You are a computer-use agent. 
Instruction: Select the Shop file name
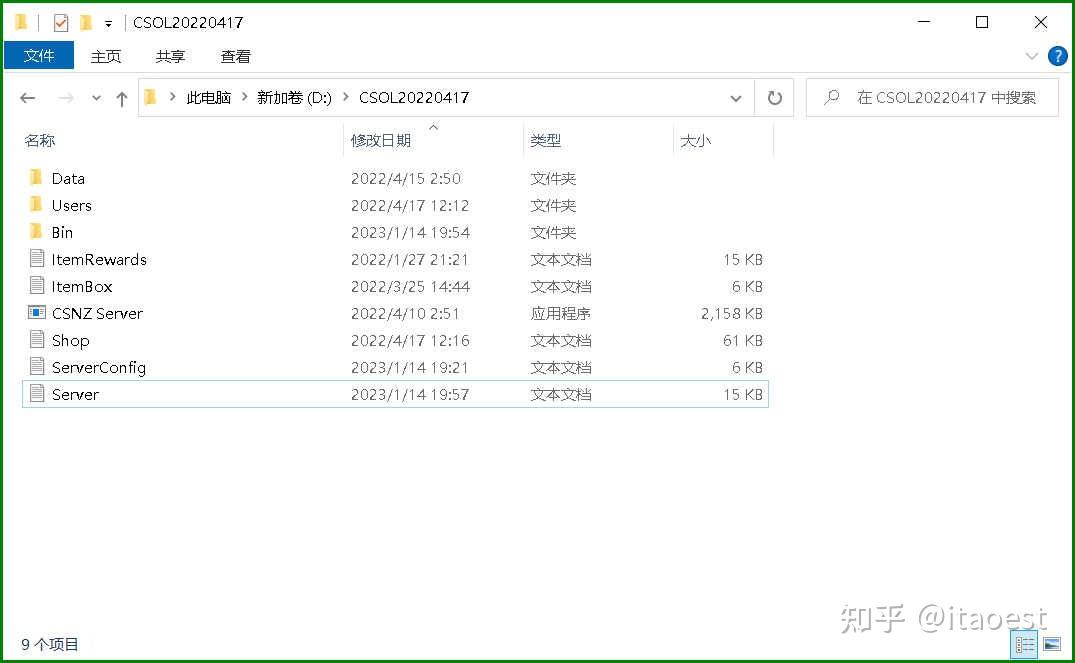tap(70, 340)
